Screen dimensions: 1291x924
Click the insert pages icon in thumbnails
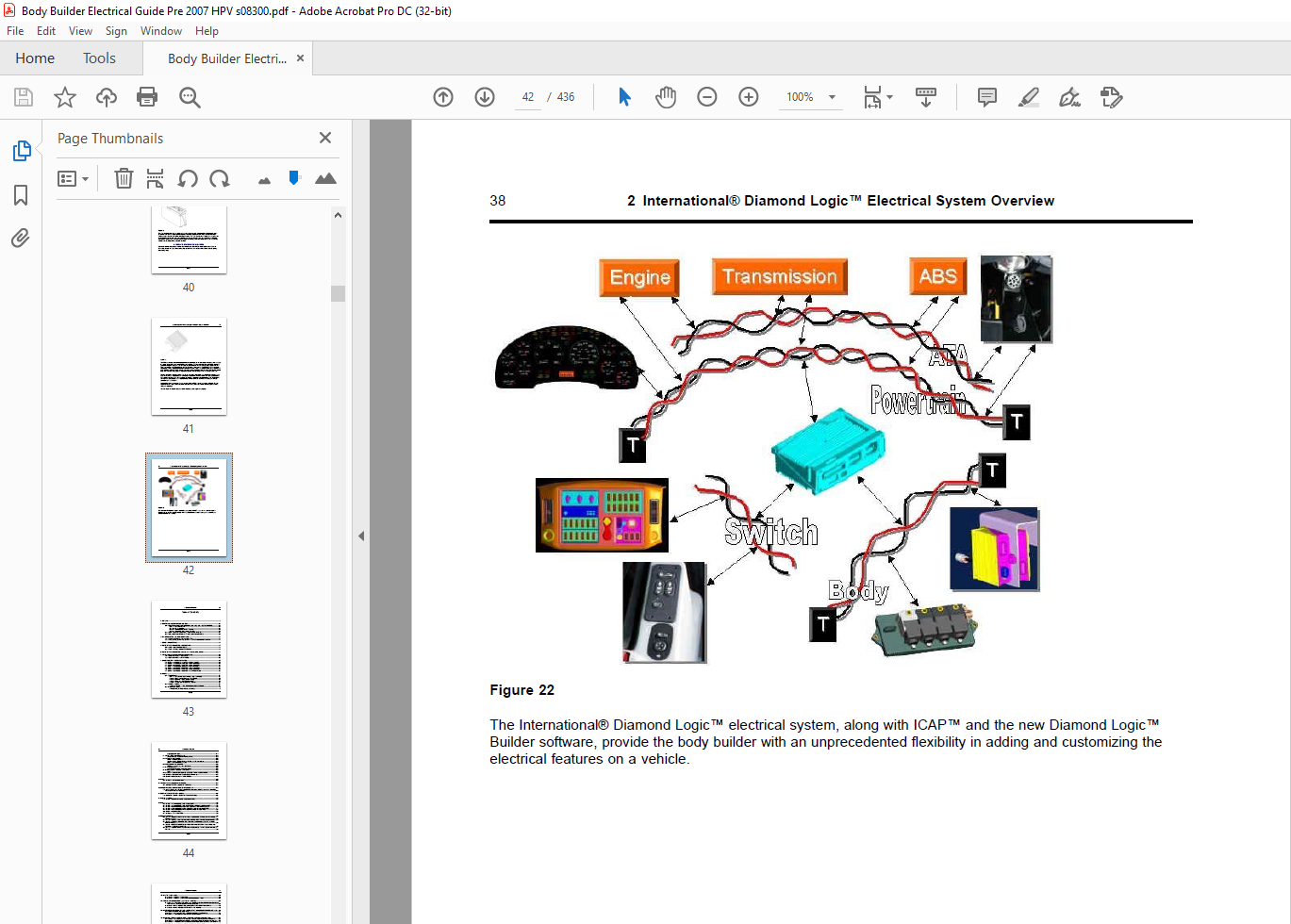click(x=156, y=178)
